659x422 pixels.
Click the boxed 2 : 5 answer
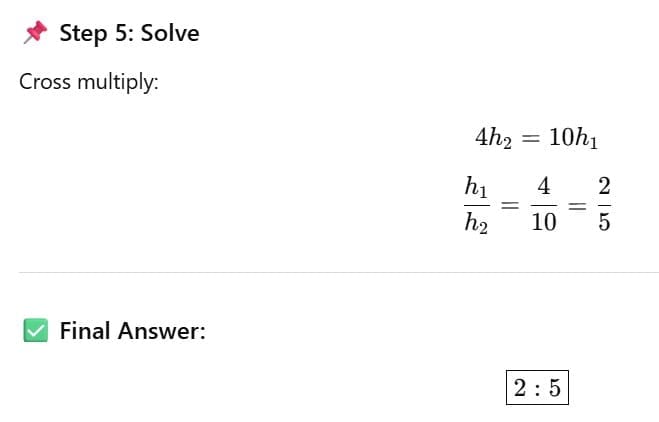coord(538,388)
